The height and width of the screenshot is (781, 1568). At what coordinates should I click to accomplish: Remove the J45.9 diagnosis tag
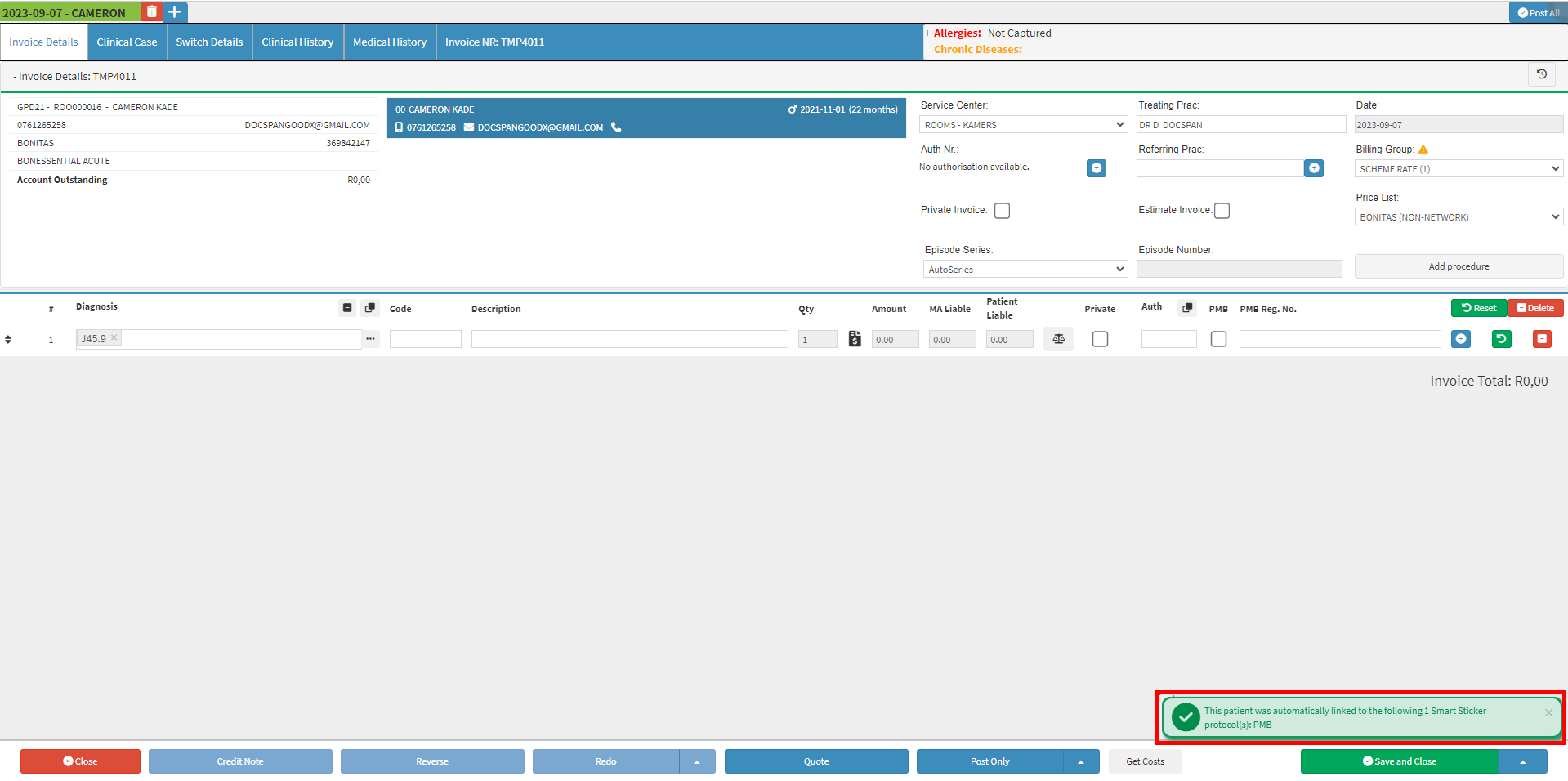click(114, 337)
